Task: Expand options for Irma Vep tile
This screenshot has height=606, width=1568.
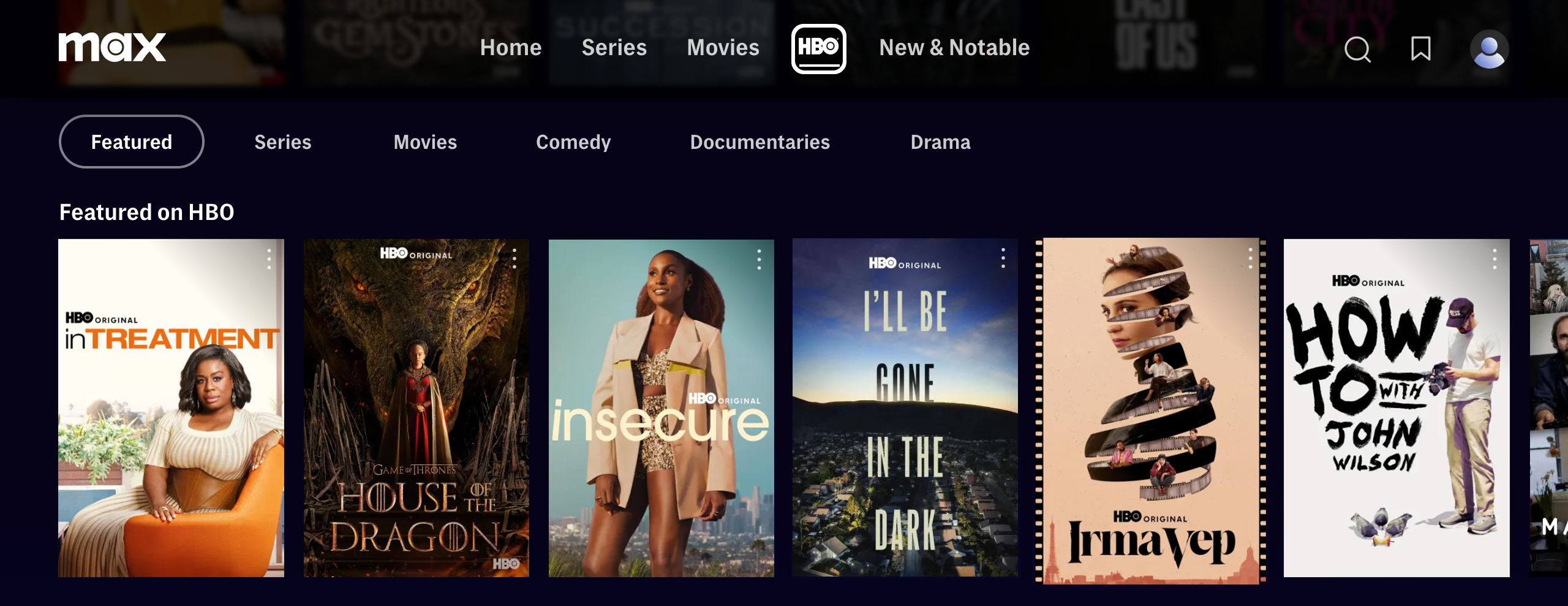Action: click(x=1251, y=258)
